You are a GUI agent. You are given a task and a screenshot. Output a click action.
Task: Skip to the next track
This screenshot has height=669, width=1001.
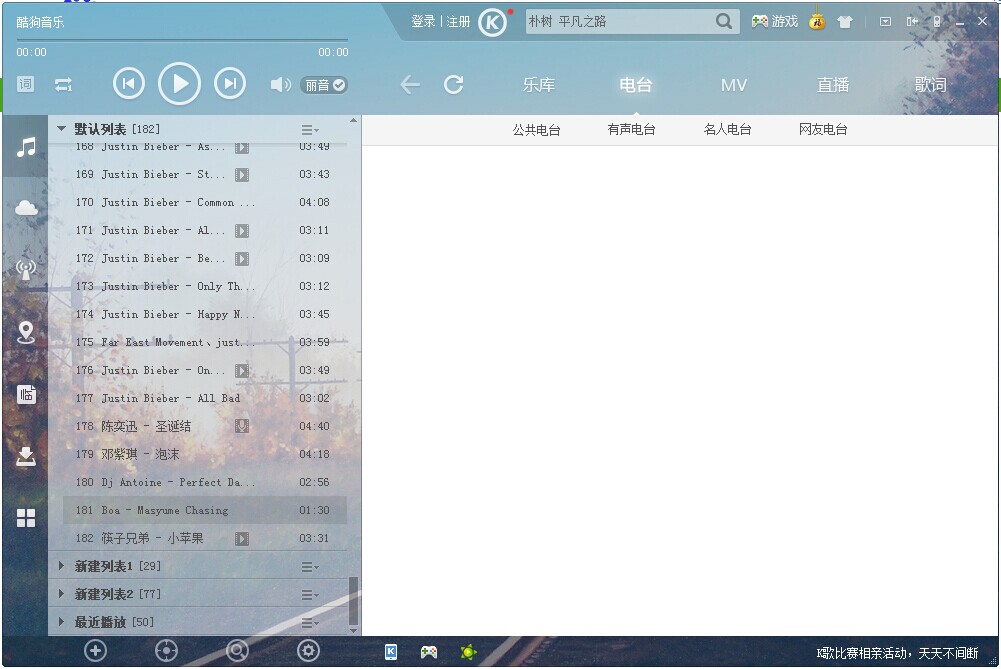coord(230,84)
